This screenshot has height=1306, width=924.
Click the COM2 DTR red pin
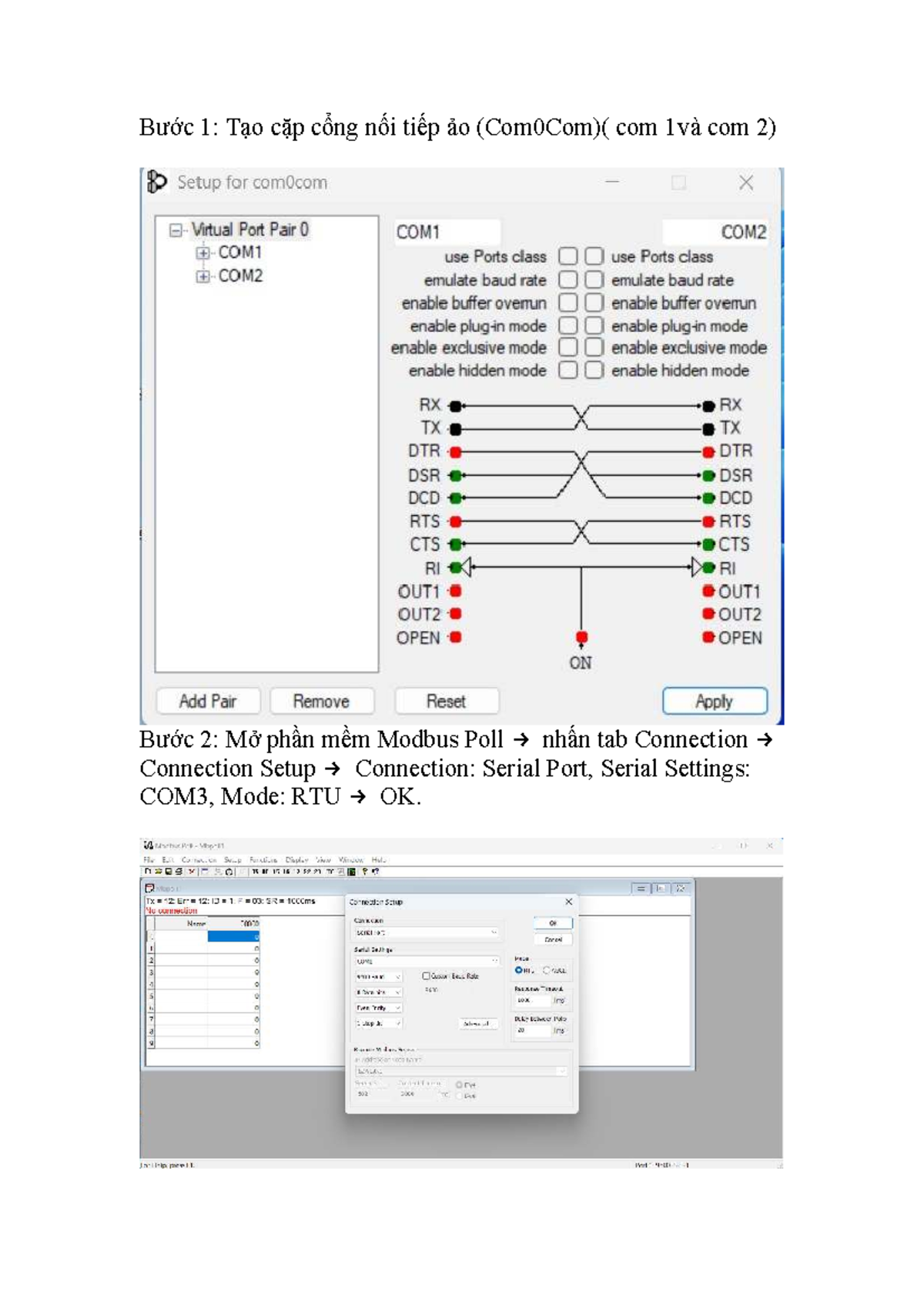pyautogui.click(x=708, y=452)
